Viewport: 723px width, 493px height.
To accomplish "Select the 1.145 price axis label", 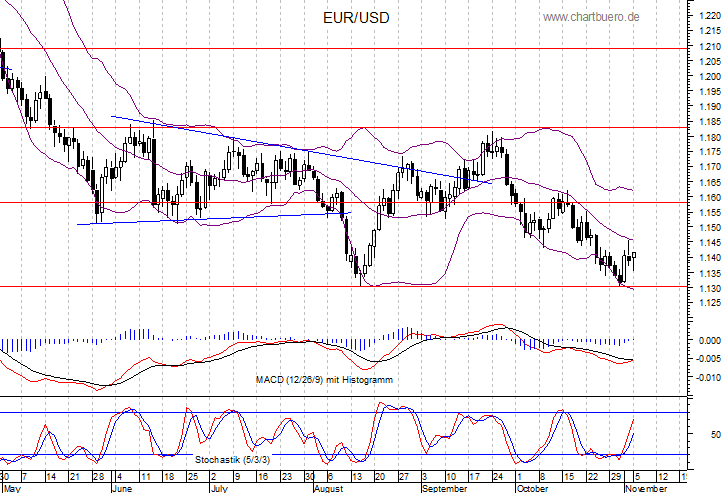I will (707, 242).
